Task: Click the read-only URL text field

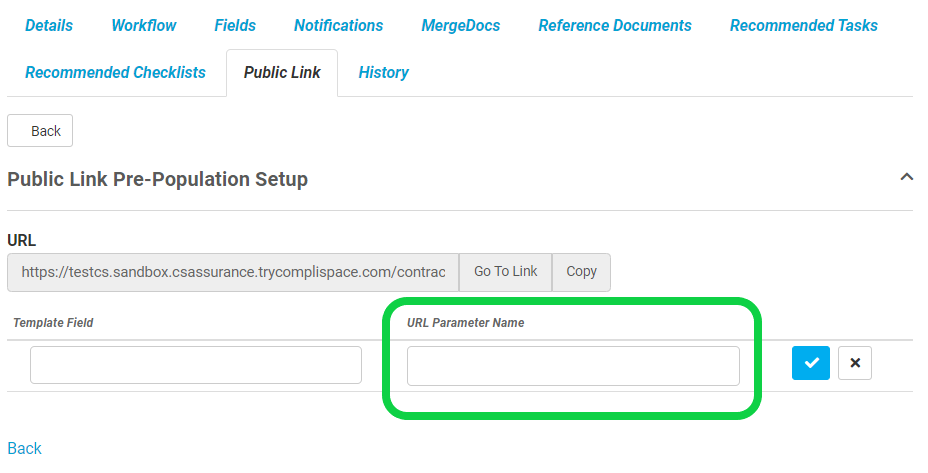Action: pos(233,272)
